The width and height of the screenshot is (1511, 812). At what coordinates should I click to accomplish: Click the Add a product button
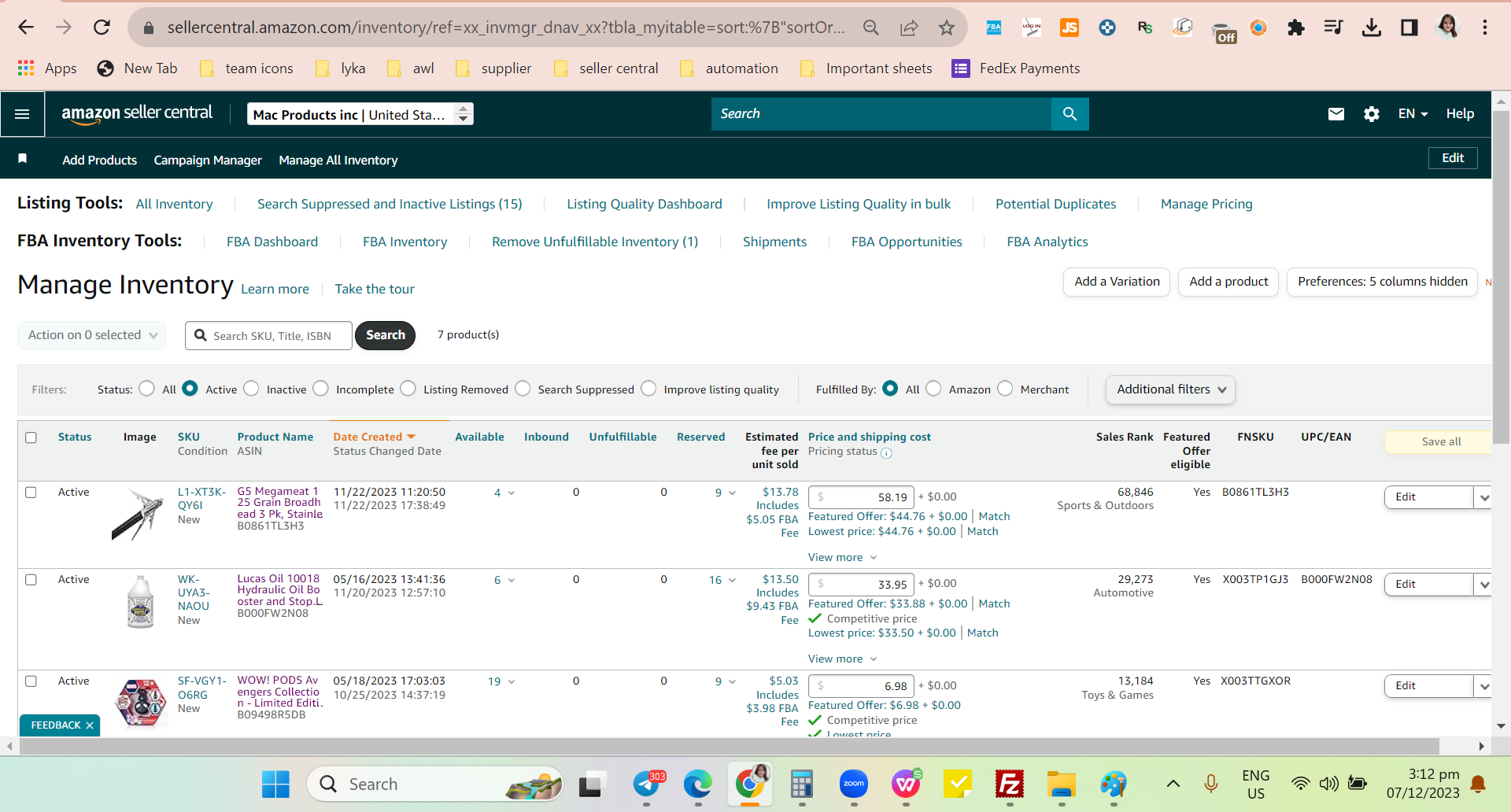(1228, 282)
